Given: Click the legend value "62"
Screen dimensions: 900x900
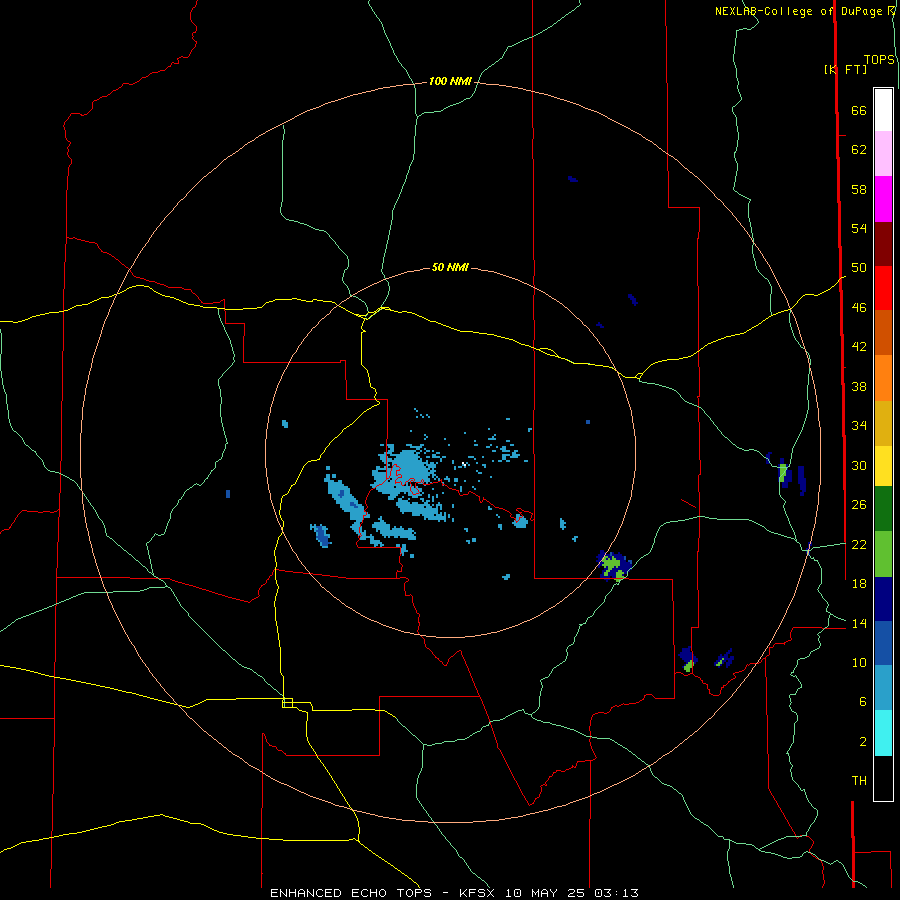Looking at the screenshot, I should click(859, 150).
